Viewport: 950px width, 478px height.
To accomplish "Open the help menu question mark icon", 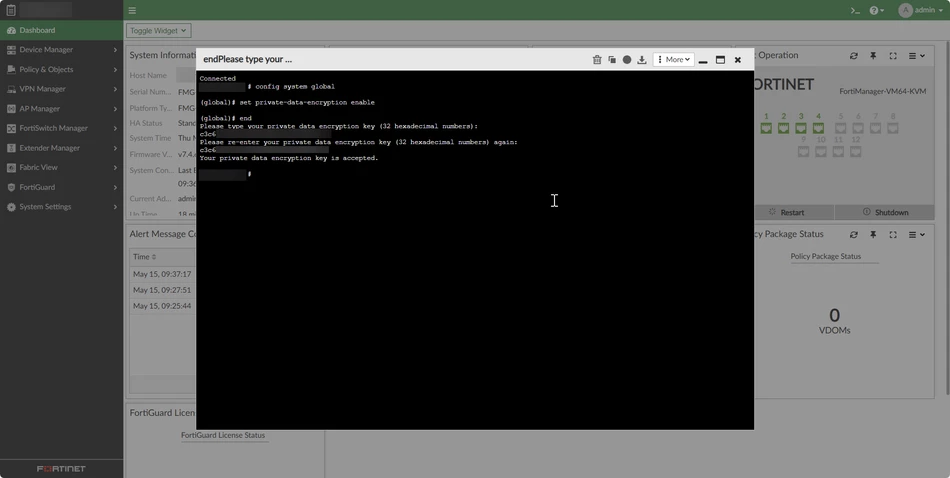I will click(x=876, y=10).
